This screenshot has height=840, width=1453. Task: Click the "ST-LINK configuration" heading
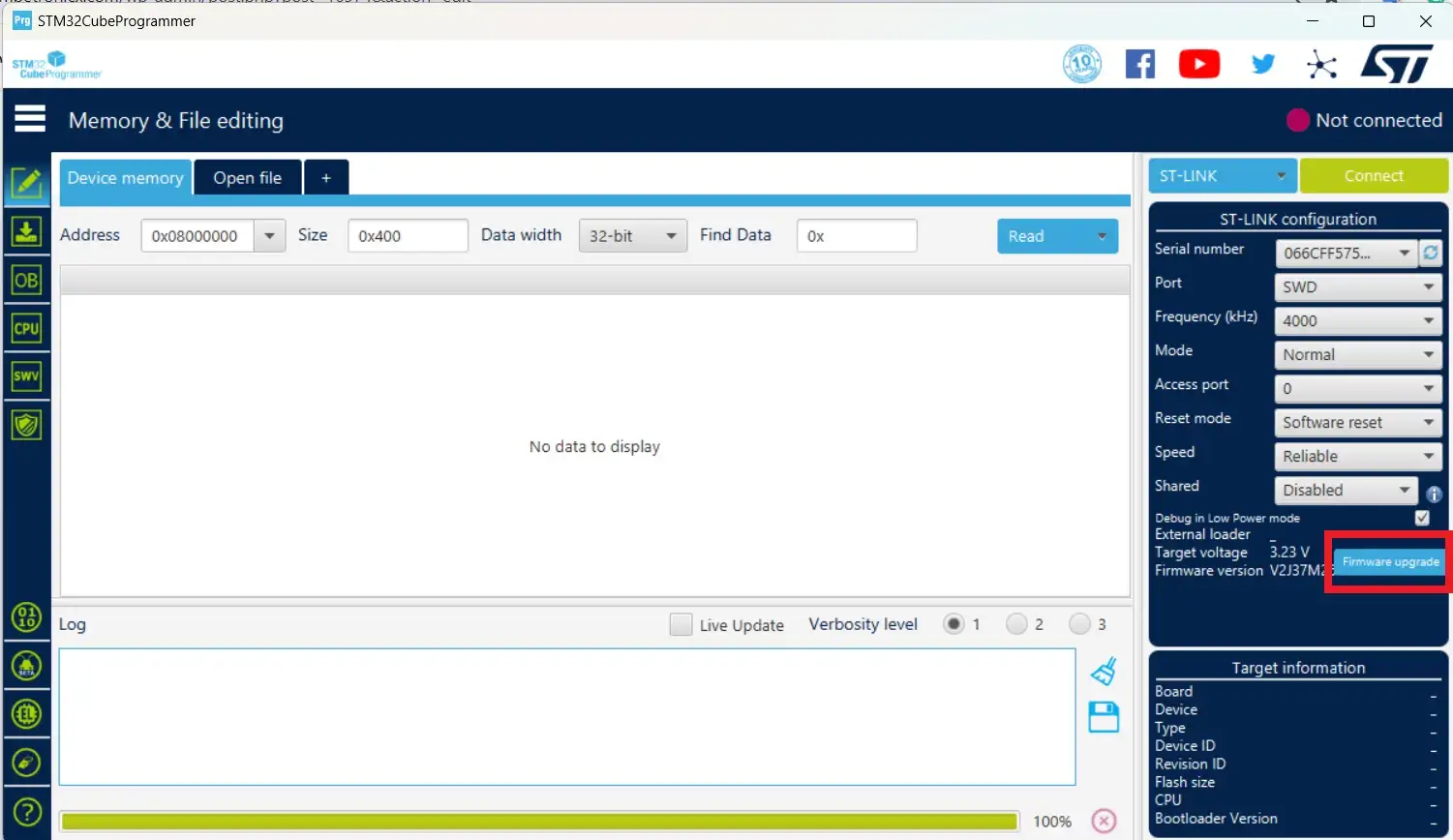click(1298, 219)
